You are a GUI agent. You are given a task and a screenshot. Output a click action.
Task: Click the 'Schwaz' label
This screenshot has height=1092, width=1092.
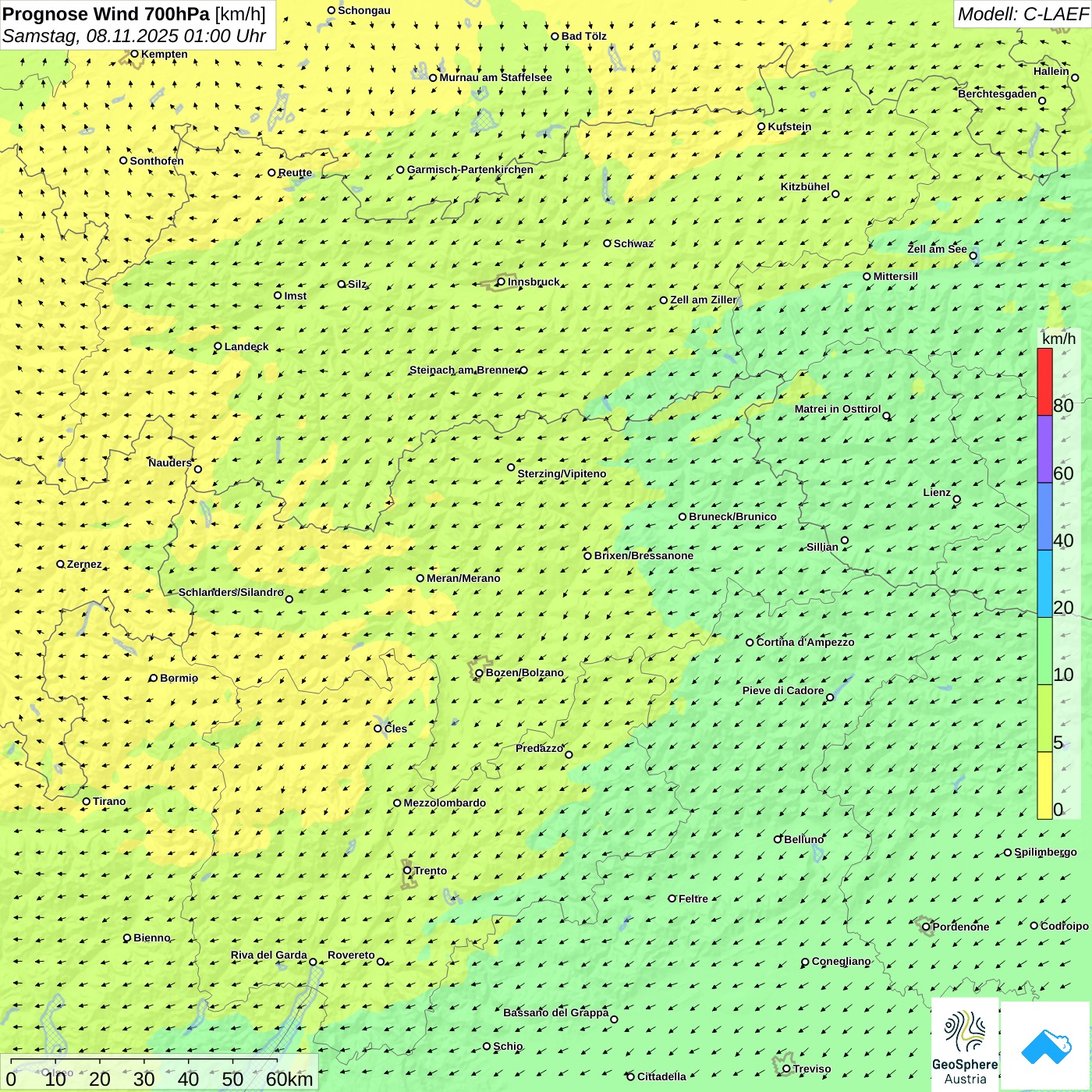point(633,243)
